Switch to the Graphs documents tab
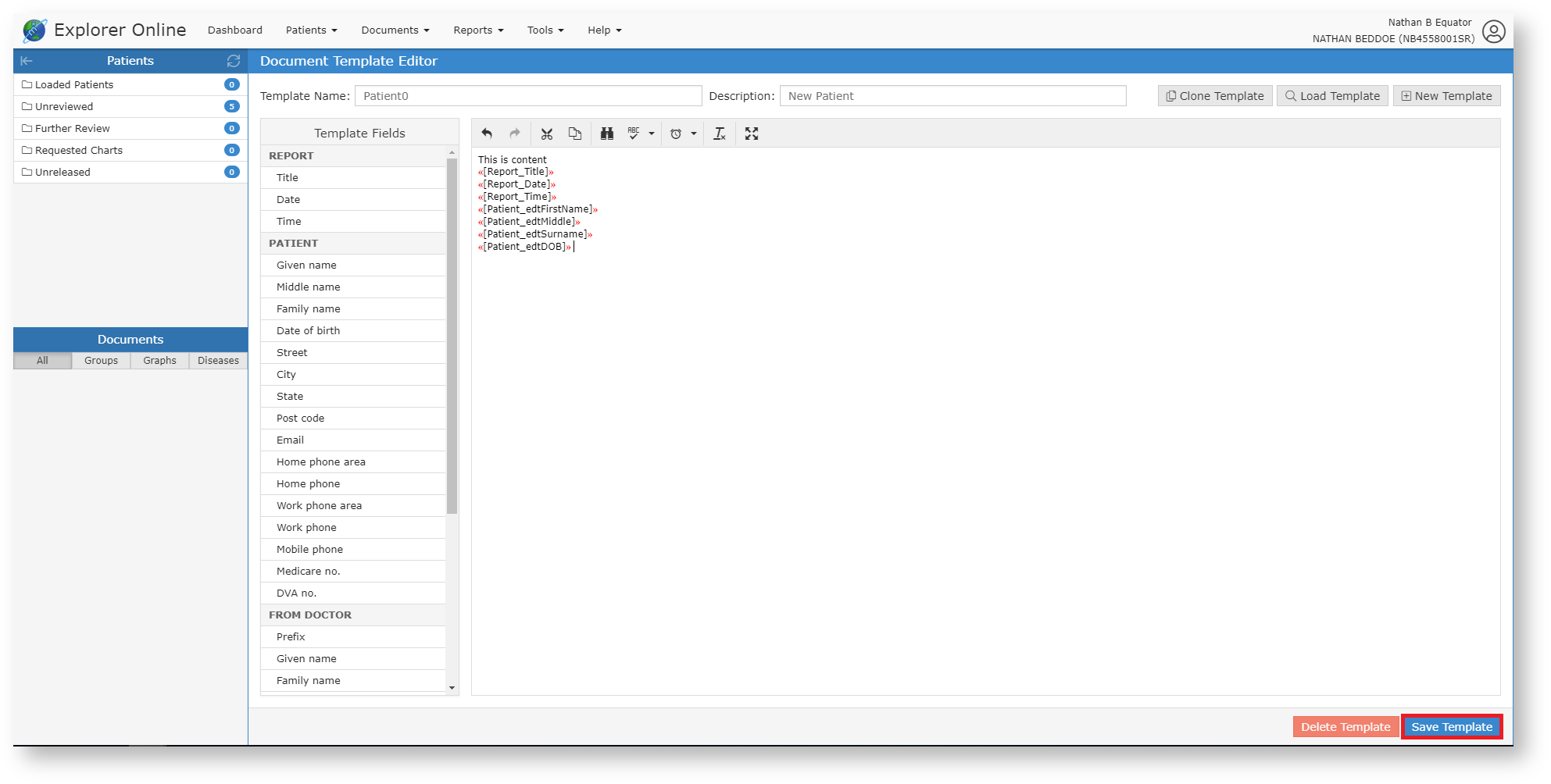This screenshot has width=1551, height=784. point(159,361)
